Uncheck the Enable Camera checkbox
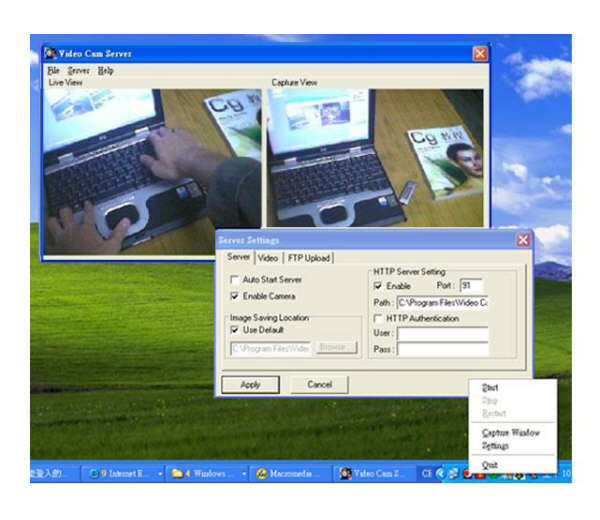 (235, 296)
